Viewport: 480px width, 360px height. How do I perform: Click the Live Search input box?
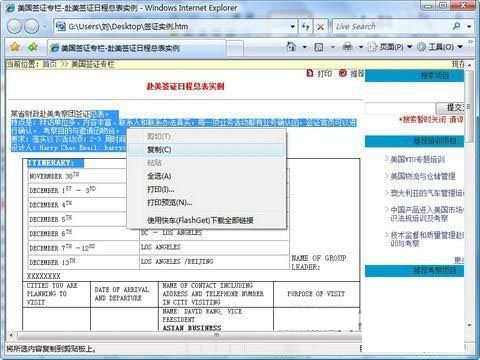coord(392,26)
